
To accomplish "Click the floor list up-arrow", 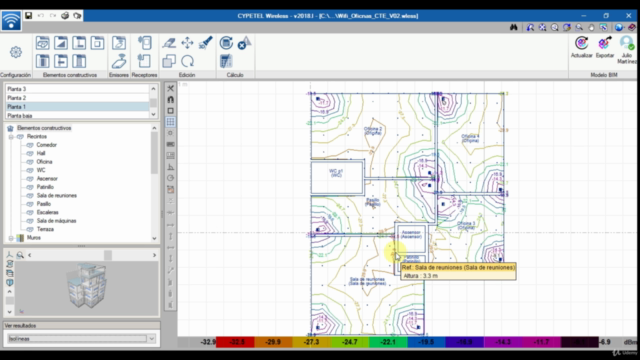I will tap(153, 89).
